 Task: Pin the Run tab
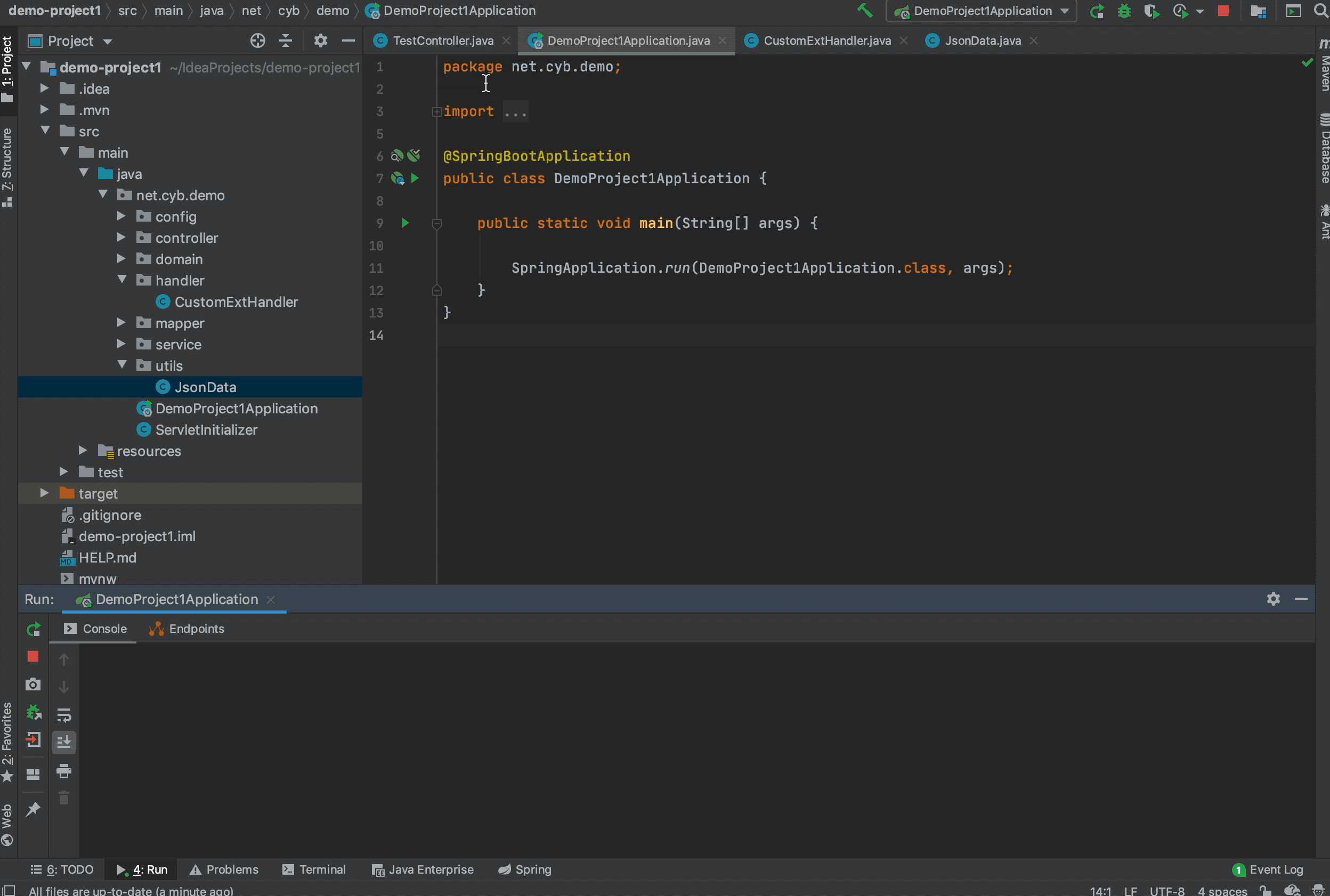(x=33, y=809)
